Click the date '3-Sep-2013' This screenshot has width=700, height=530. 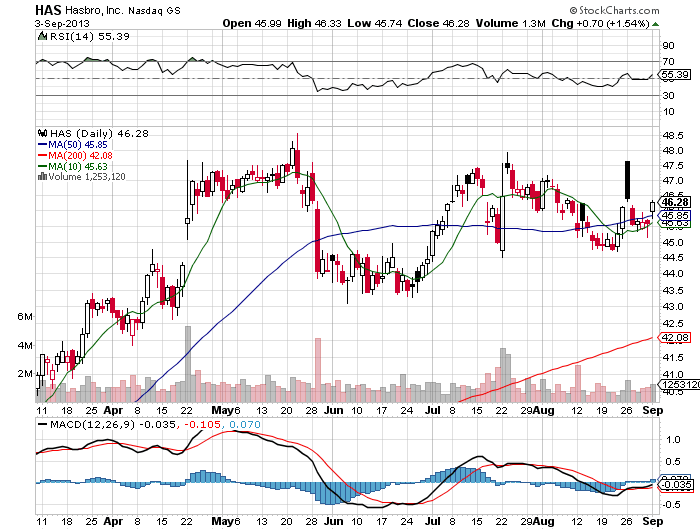coord(62,24)
